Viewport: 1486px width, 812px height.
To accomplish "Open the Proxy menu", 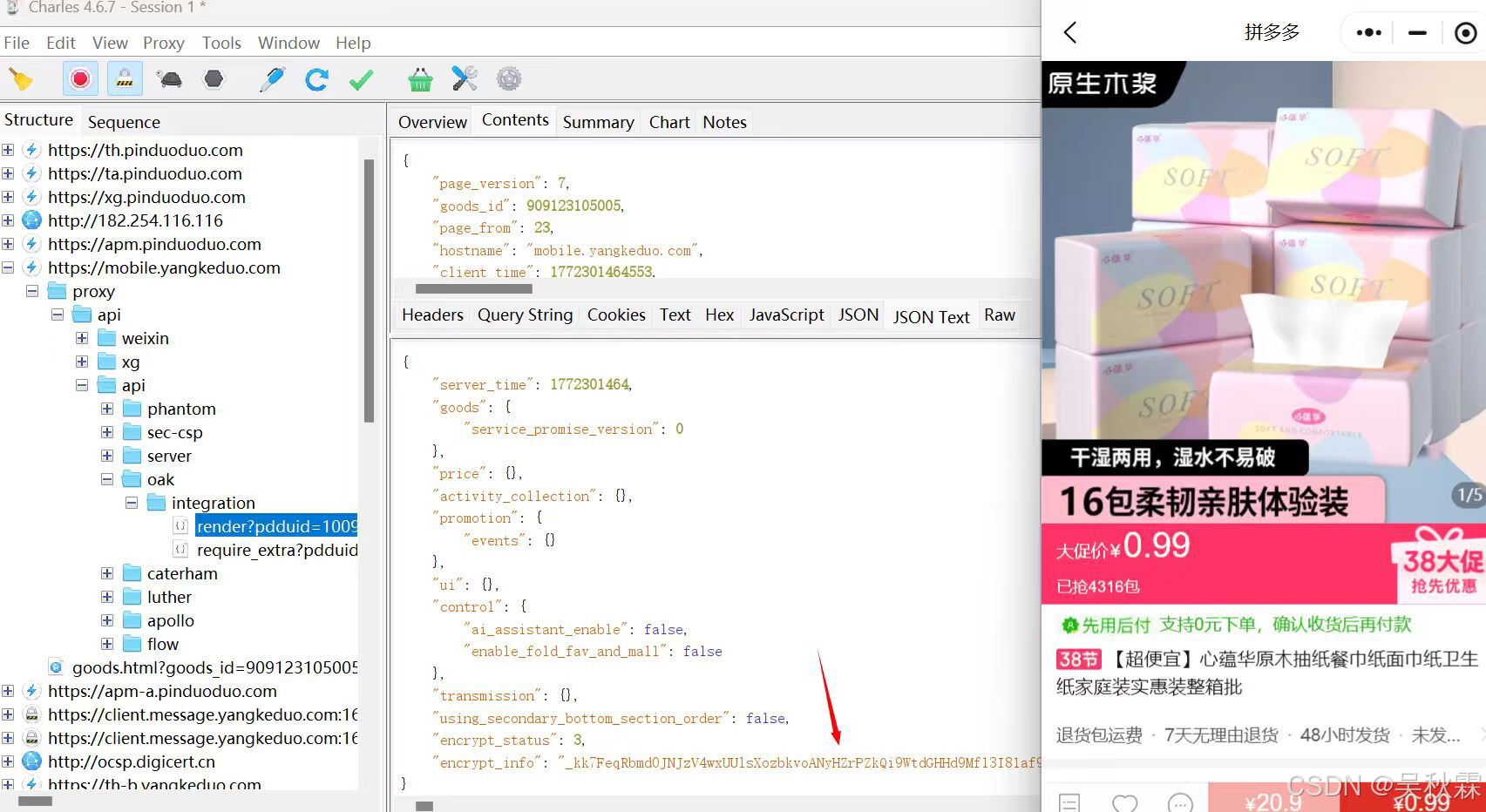I will [164, 43].
